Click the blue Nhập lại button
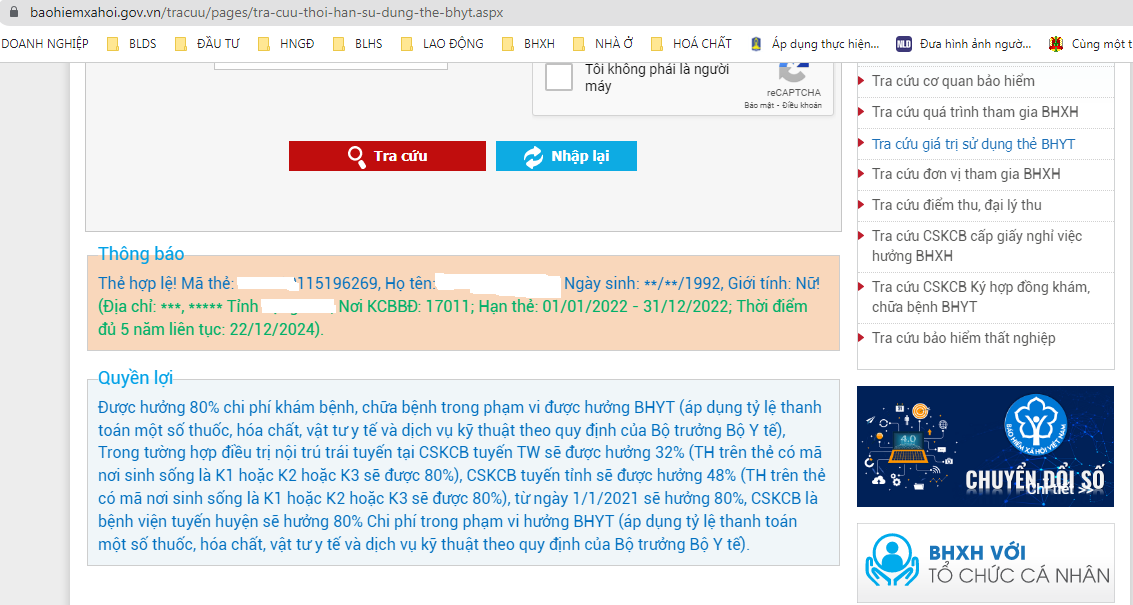Viewport: 1133px width, 605px height. tap(566, 156)
